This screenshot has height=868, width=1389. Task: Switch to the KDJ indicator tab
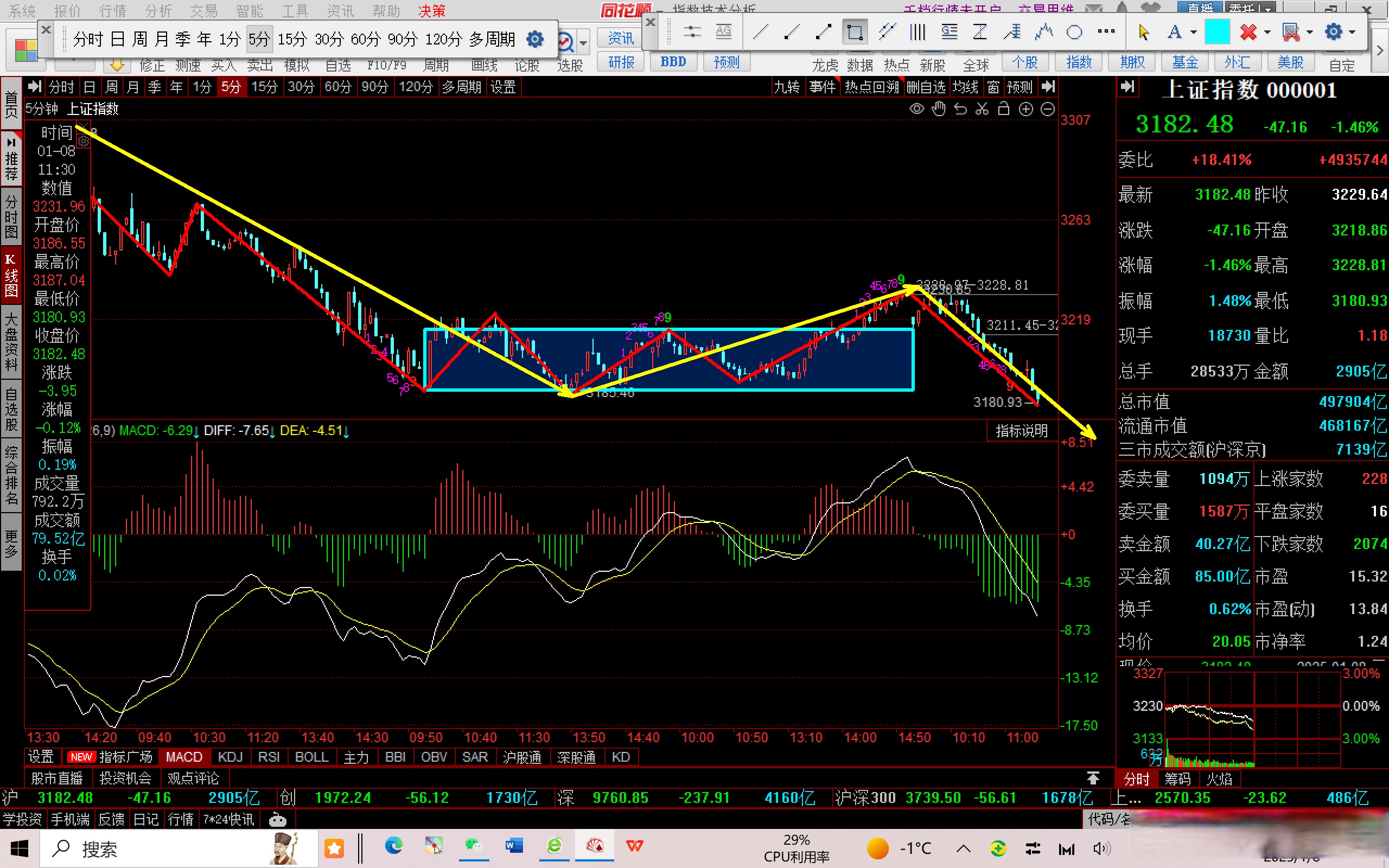coord(230,757)
